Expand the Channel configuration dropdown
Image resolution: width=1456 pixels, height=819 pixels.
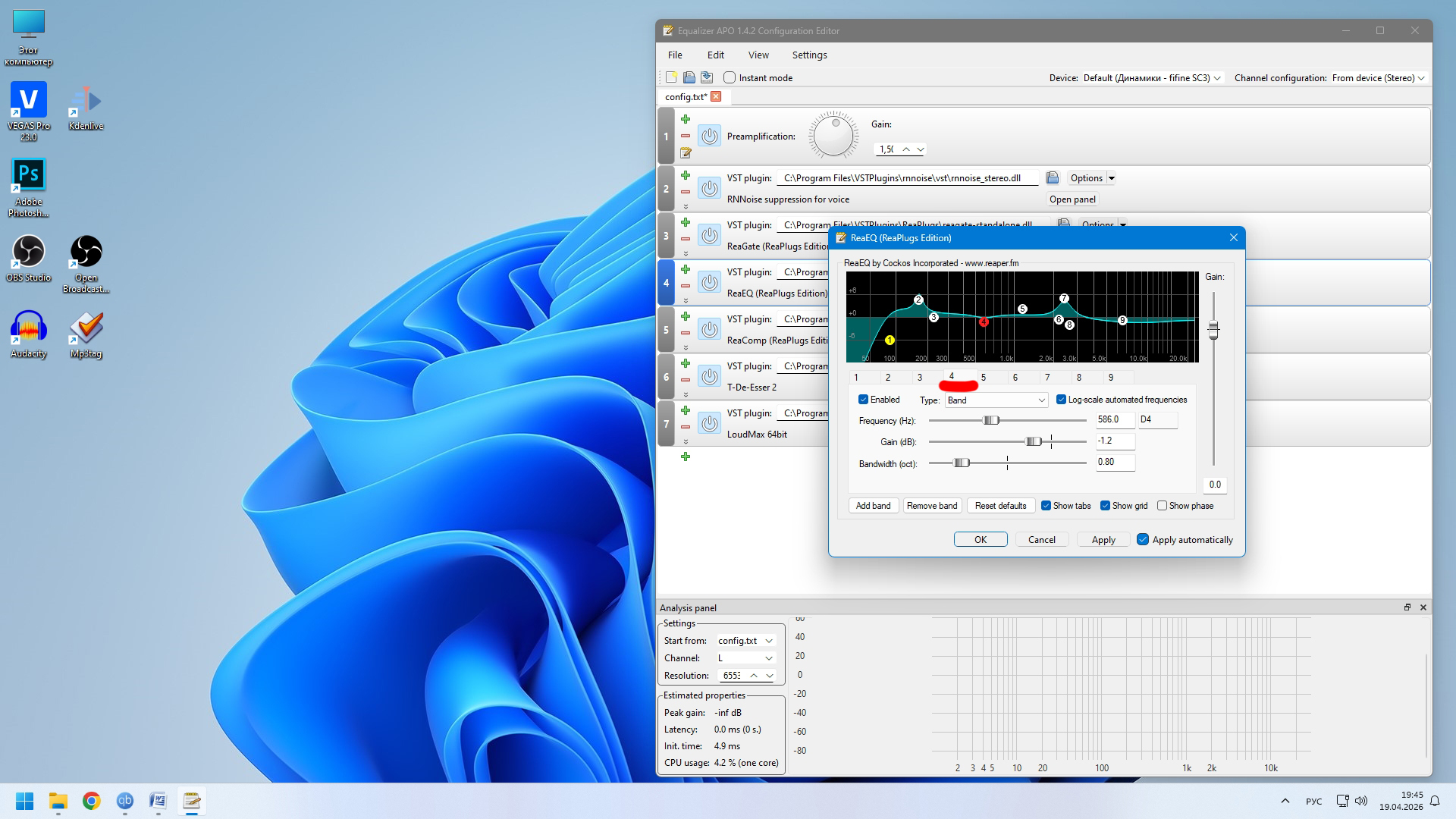tap(1379, 77)
